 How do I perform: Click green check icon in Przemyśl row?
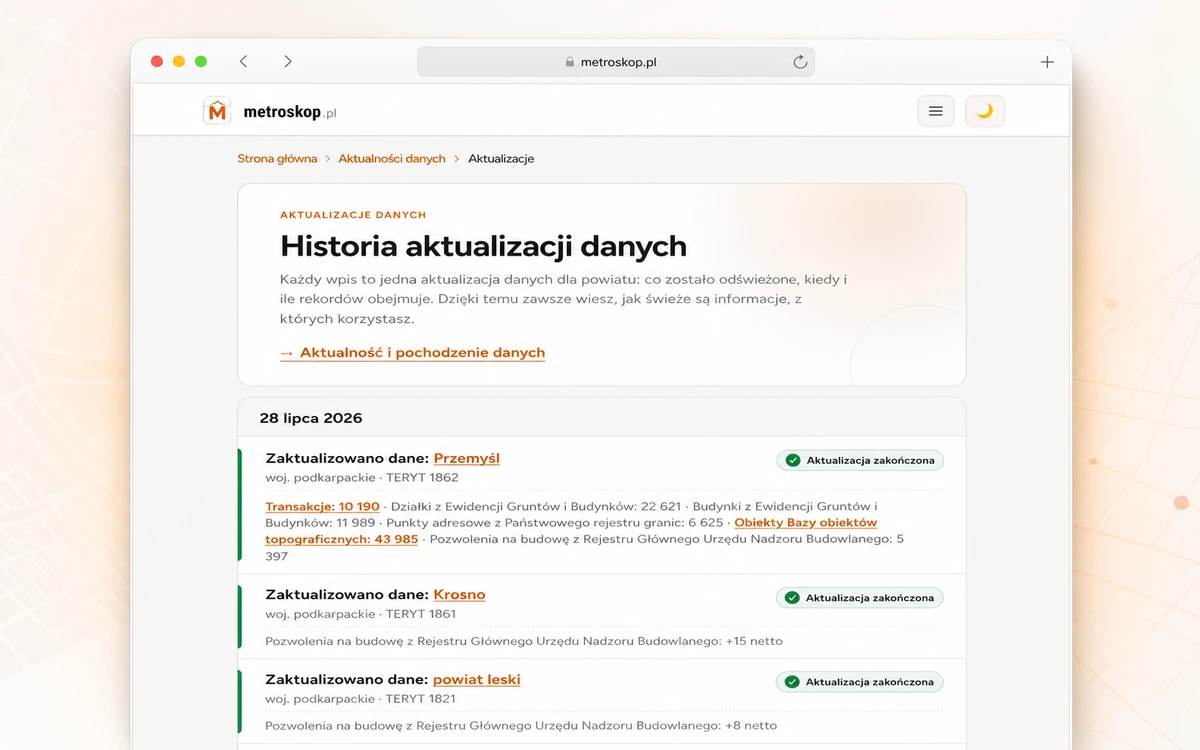tap(793, 461)
